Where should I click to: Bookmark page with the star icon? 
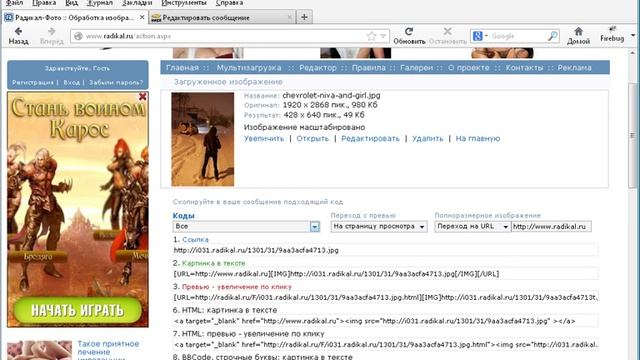(x=371, y=36)
